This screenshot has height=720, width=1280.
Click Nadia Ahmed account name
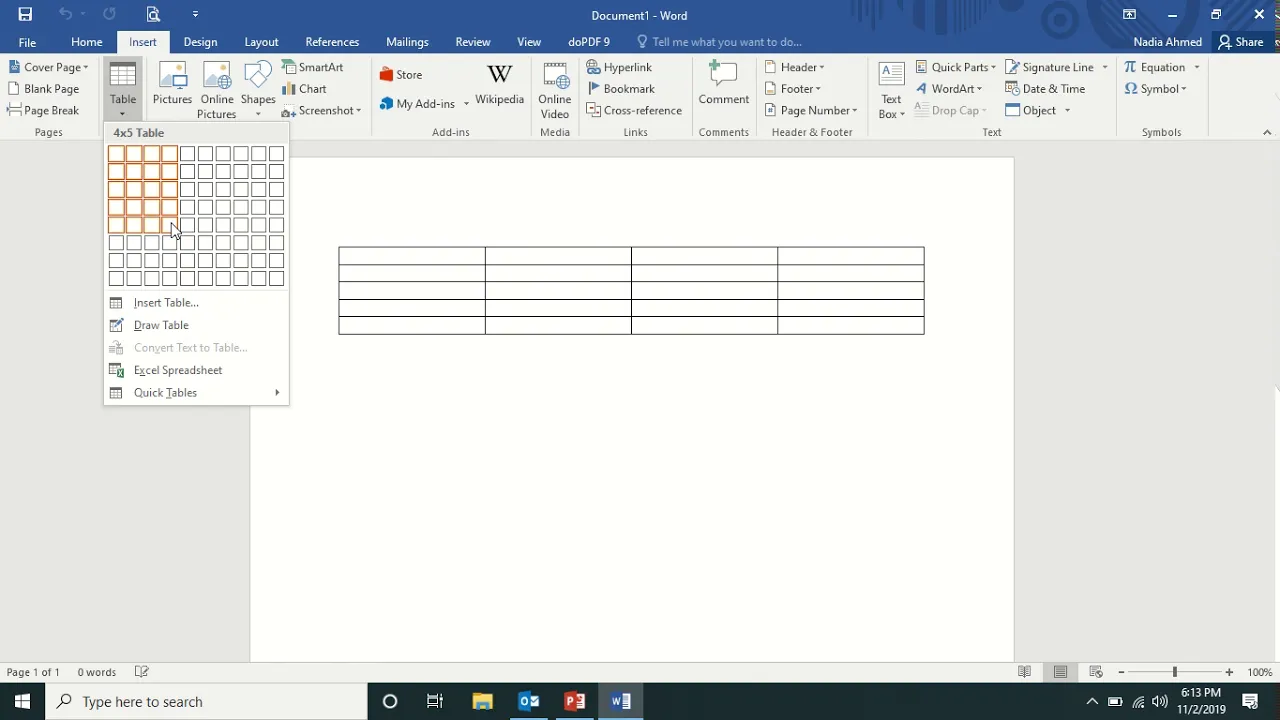coord(1168,42)
